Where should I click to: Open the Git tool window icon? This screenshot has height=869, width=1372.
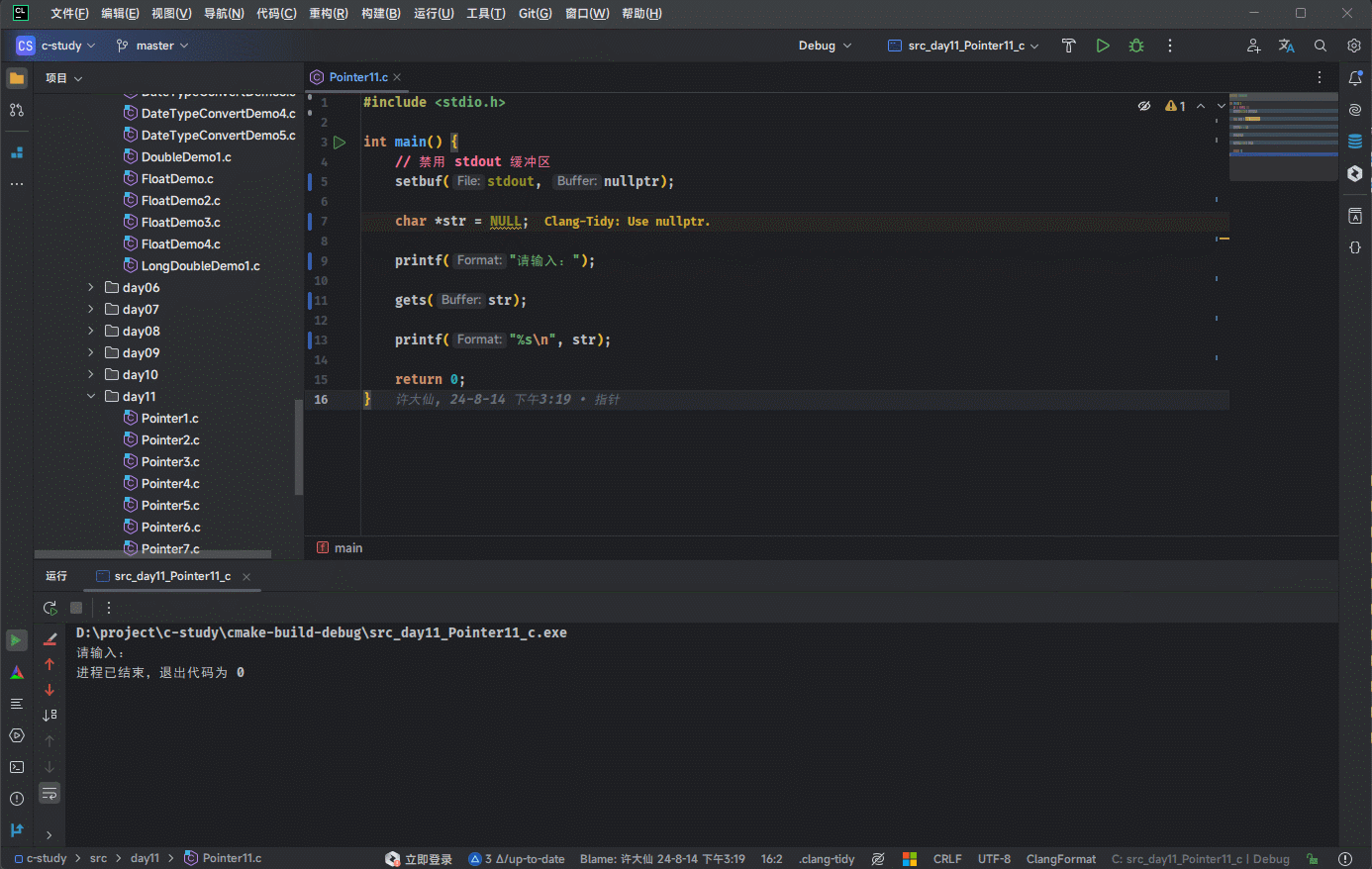pos(17,830)
